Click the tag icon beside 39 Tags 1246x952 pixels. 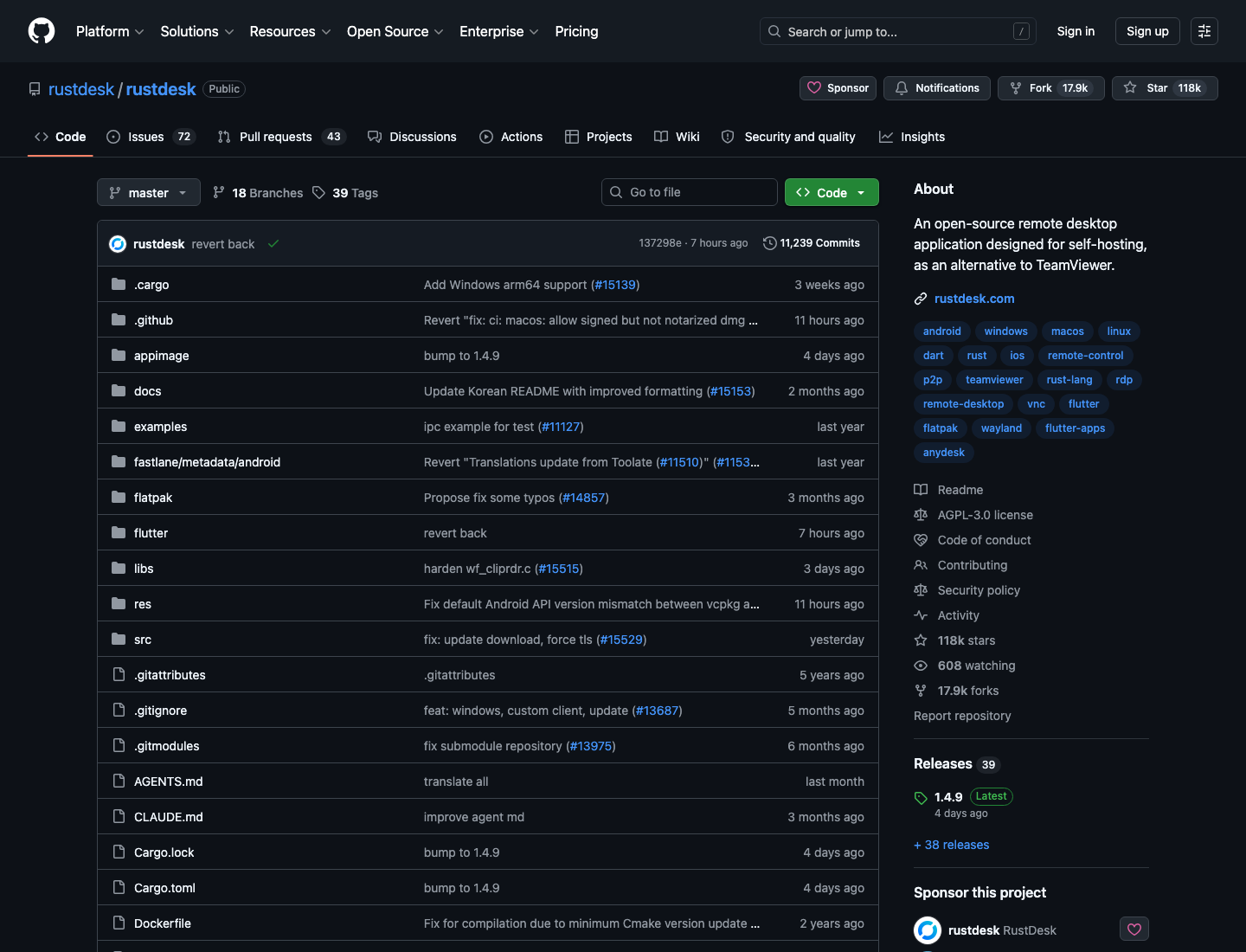pyautogui.click(x=319, y=193)
